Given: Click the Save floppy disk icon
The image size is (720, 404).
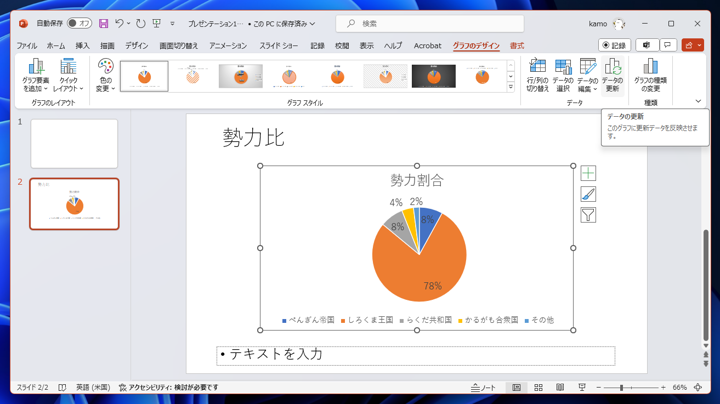Looking at the screenshot, I should [x=104, y=23].
